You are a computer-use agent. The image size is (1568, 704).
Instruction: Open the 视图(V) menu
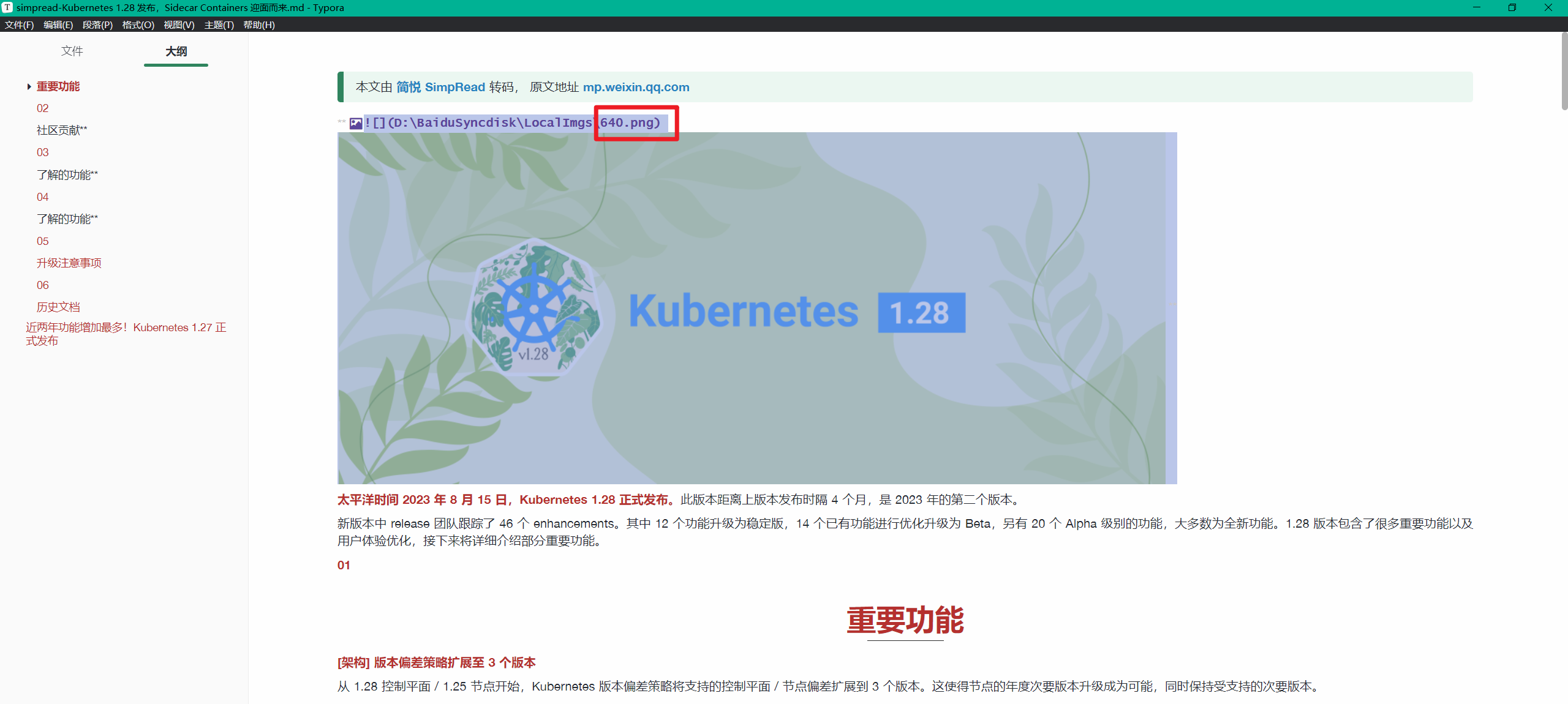coord(179,25)
